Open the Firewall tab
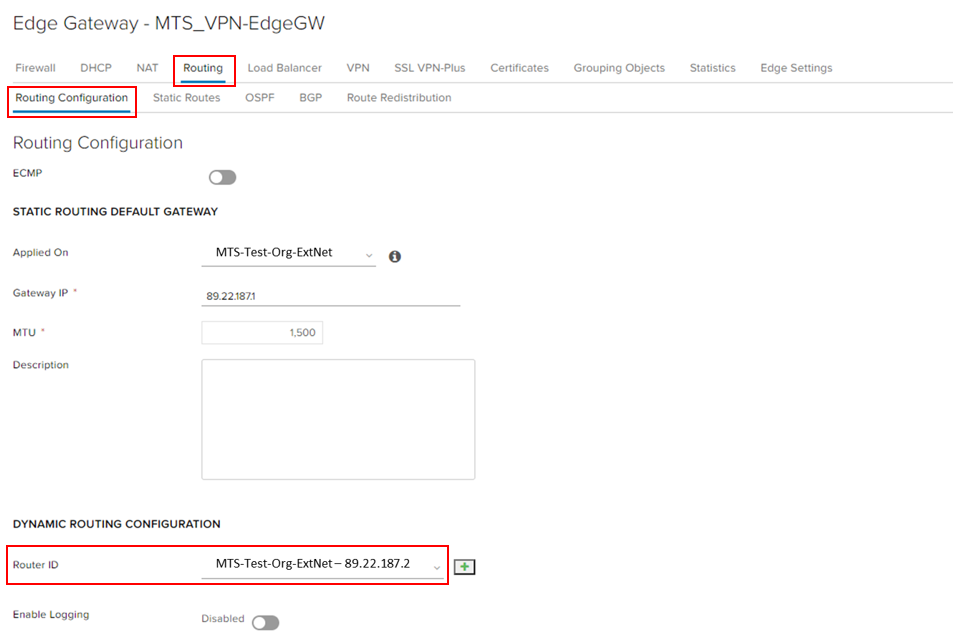 coord(35,68)
